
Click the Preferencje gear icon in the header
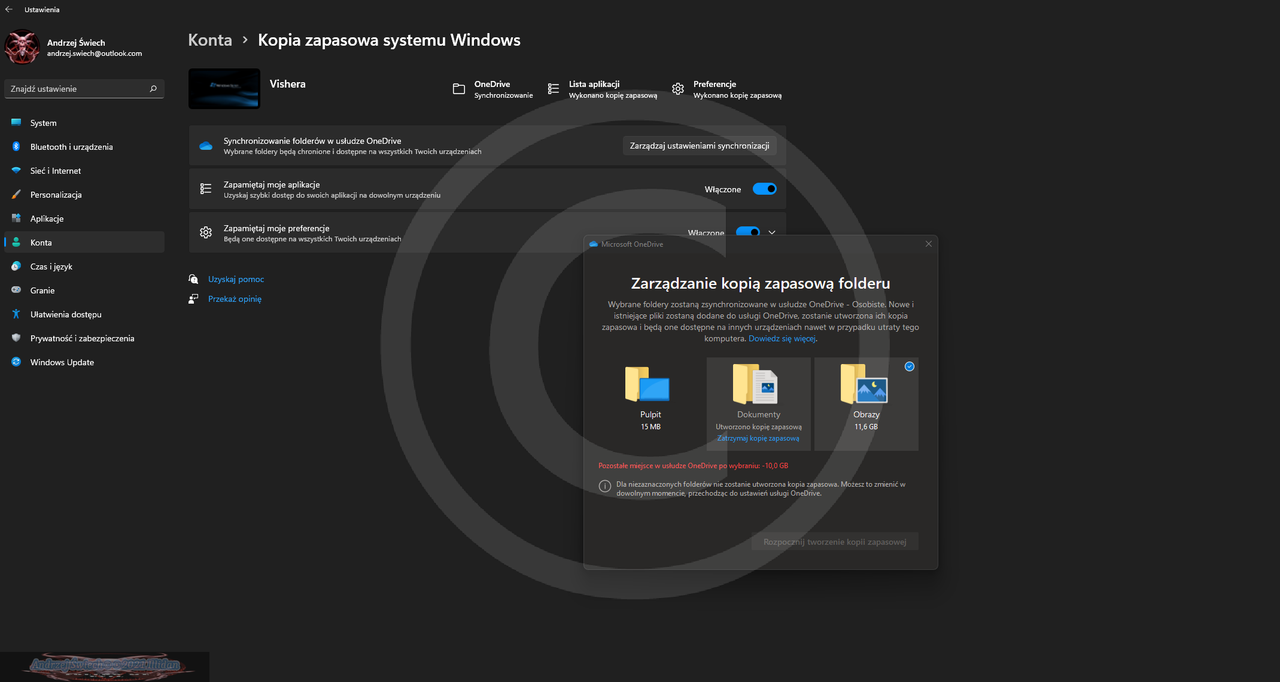click(678, 89)
